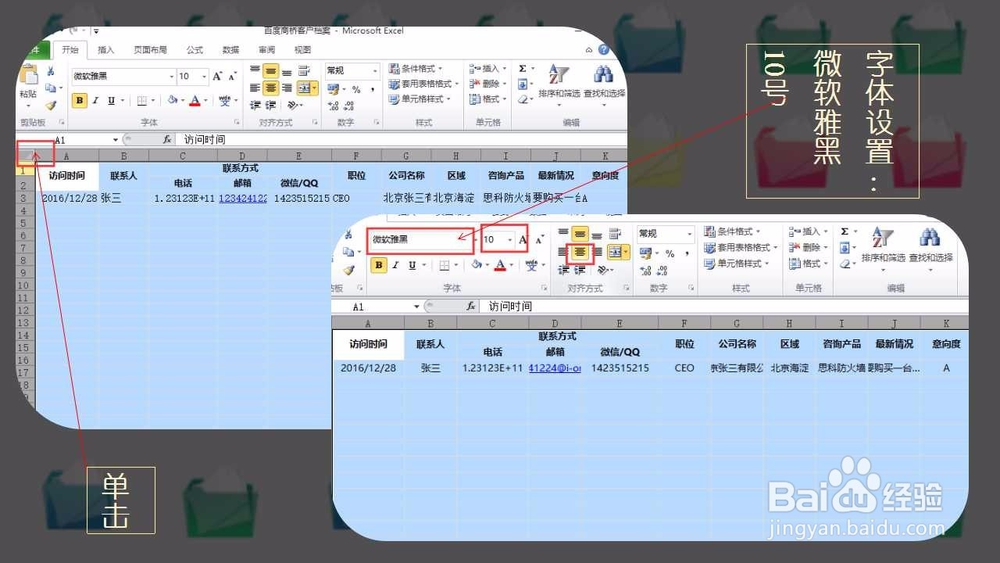Open Name Box dropdown in upper Excel window
1000x563 pixels.
pos(115,140)
